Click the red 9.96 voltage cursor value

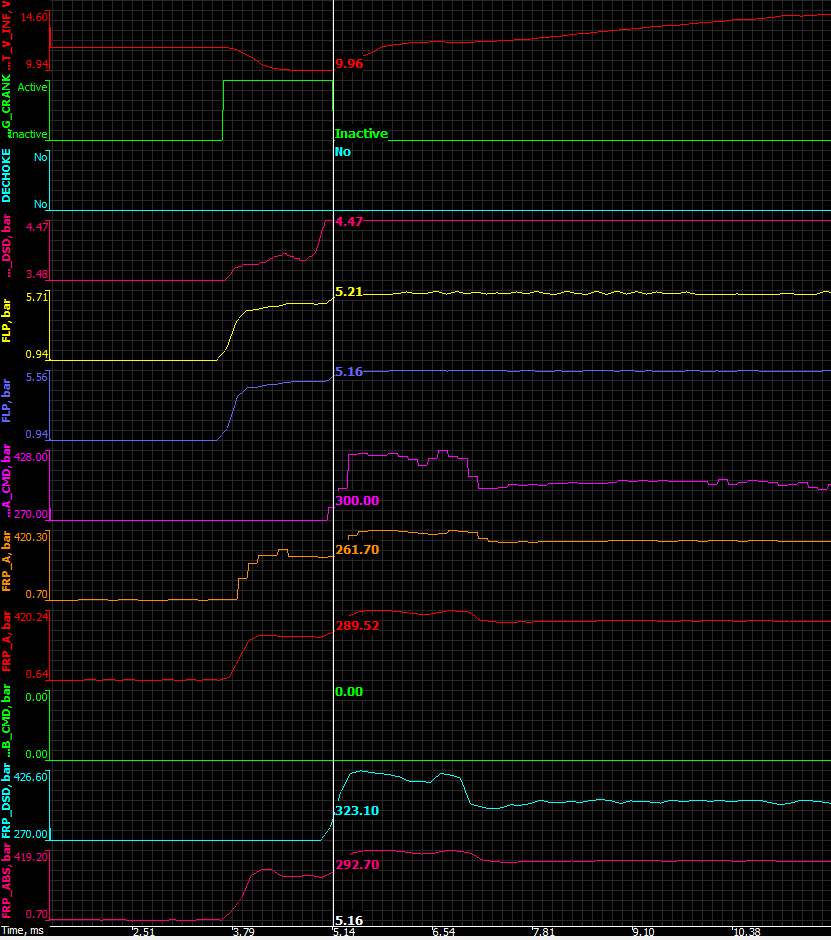click(x=349, y=63)
